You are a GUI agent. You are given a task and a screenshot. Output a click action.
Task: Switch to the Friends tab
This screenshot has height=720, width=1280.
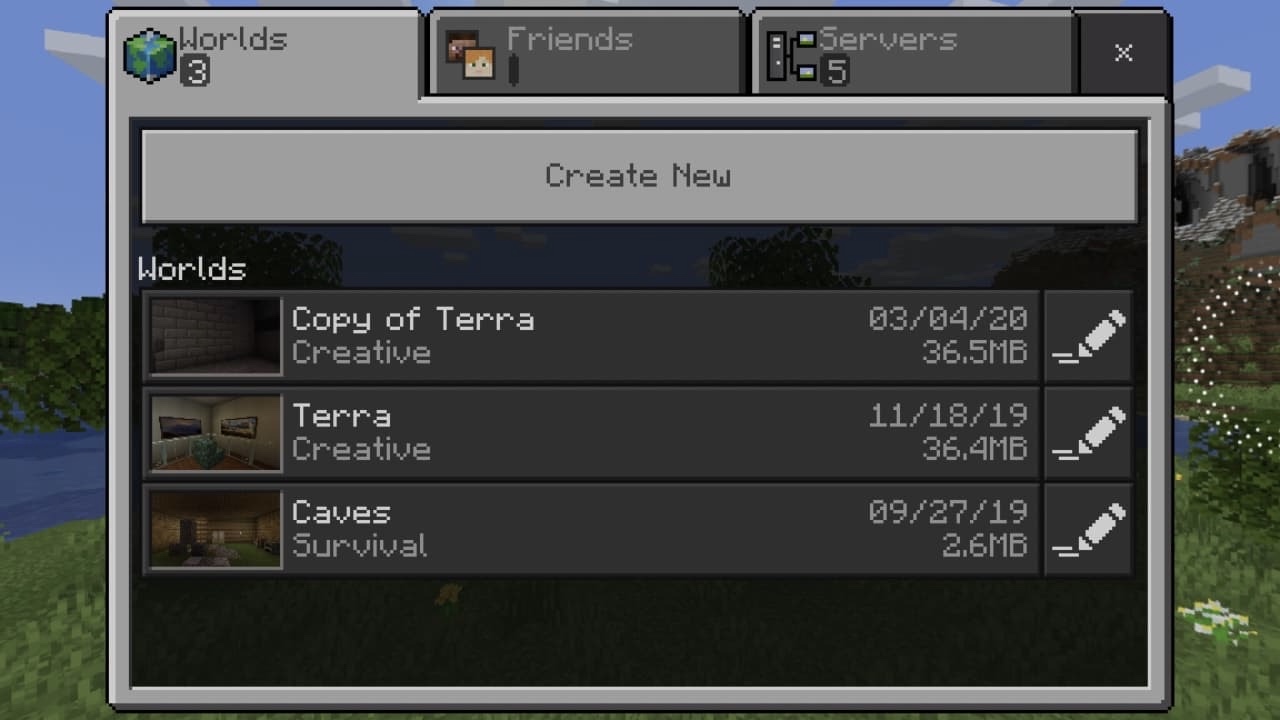point(586,53)
